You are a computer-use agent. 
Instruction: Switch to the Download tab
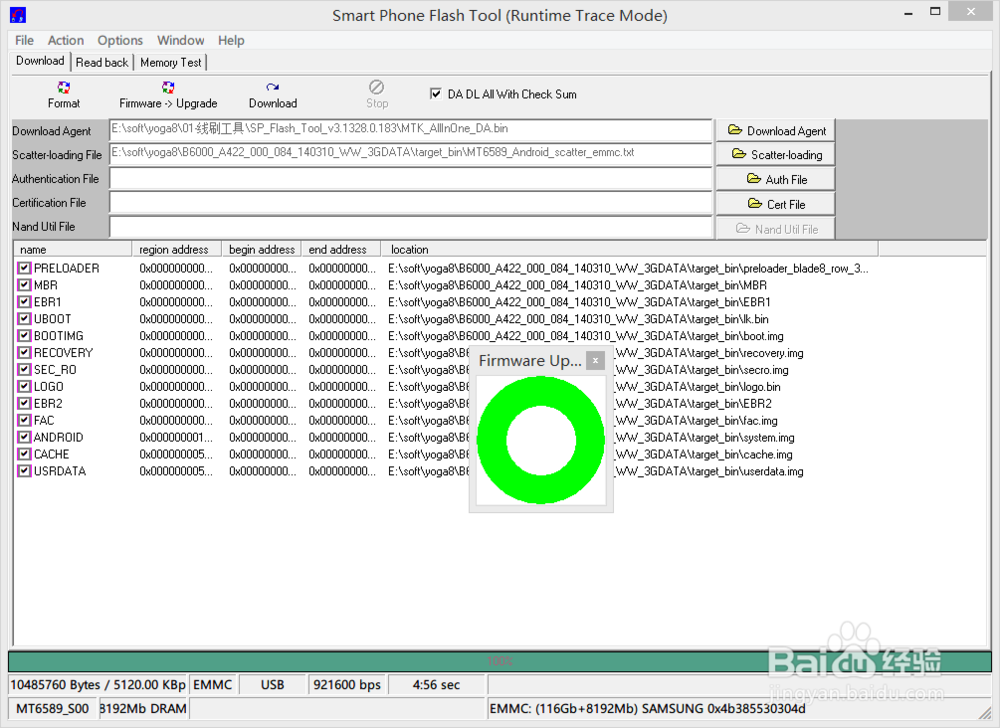(x=40, y=61)
